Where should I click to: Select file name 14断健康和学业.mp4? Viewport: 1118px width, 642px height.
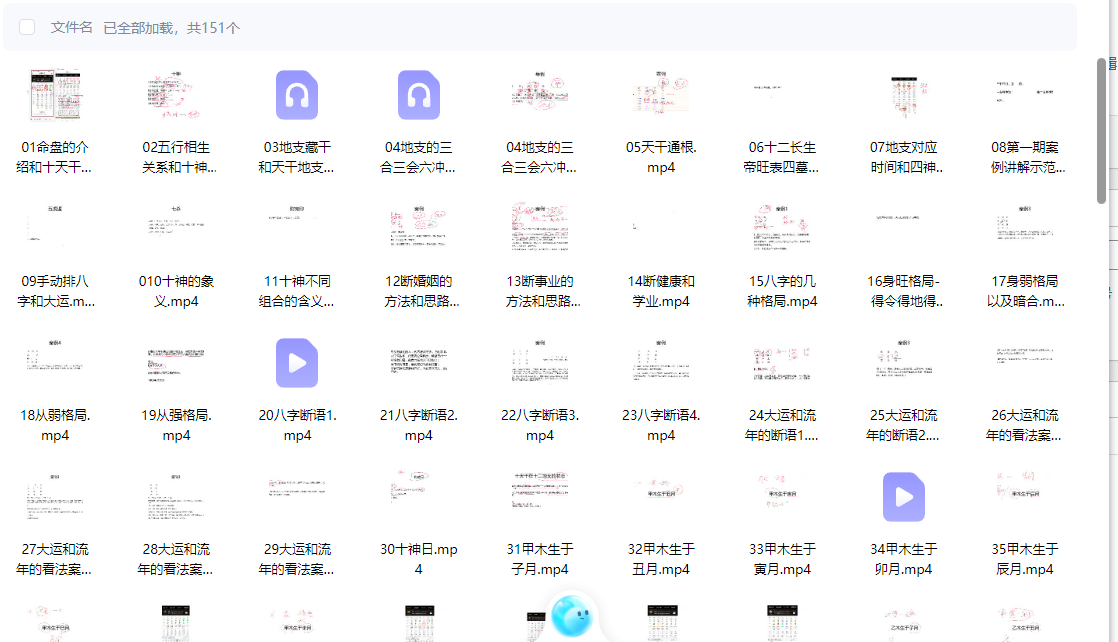[x=661, y=291]
